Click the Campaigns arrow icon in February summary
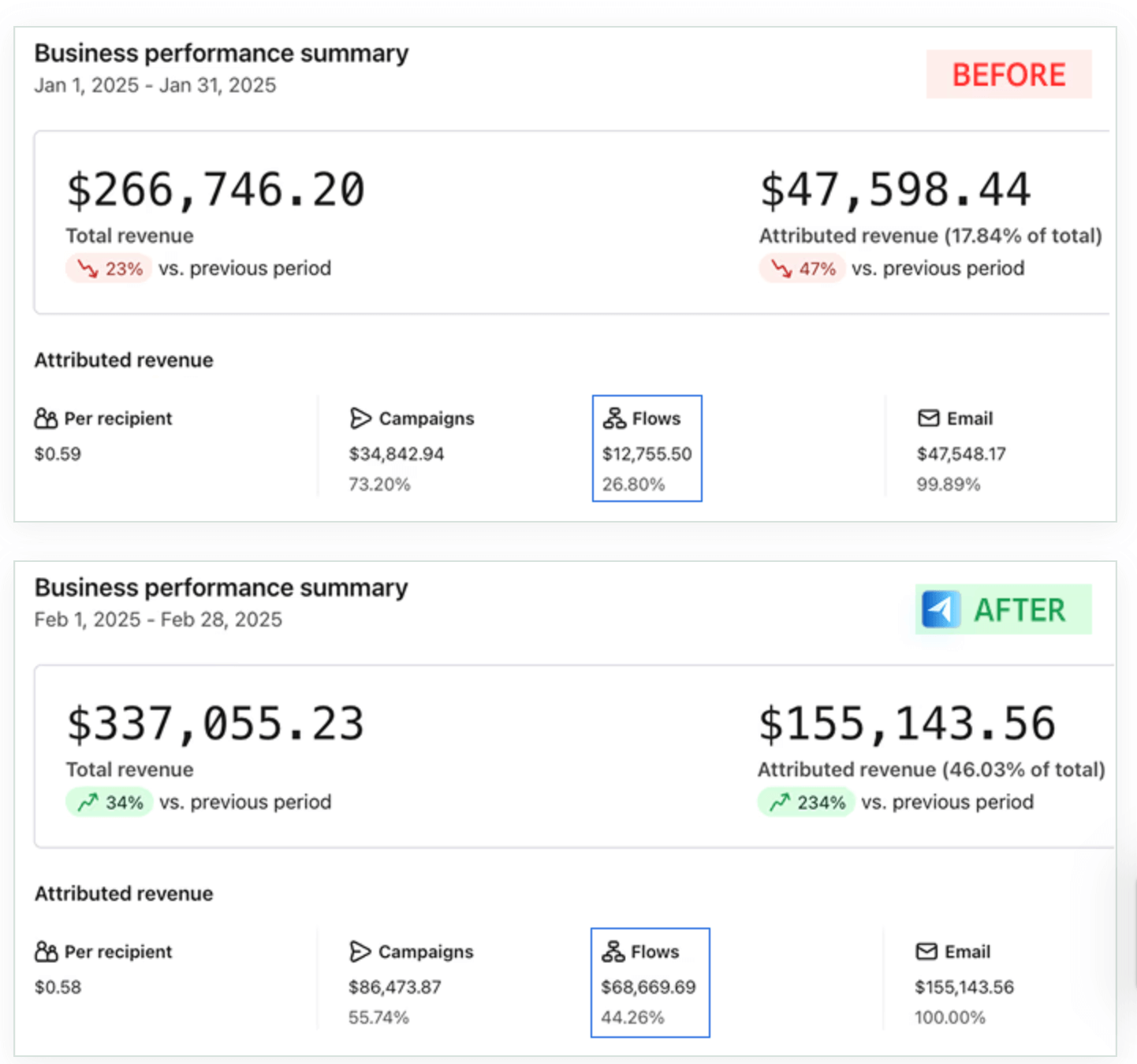This screenshot has width=1137, height=1064. [360, 952]
